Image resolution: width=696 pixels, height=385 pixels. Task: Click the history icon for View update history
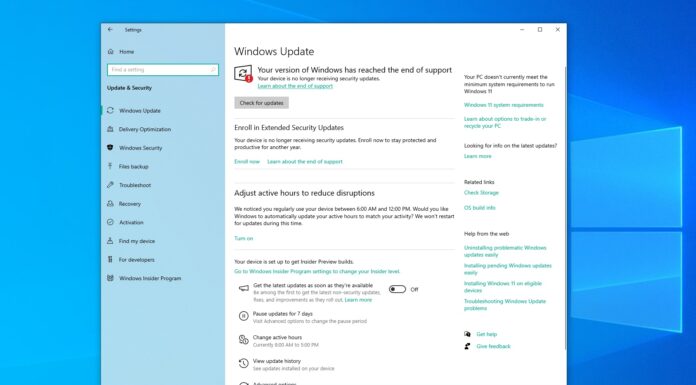pyautogui.click(x=243, y=363)
